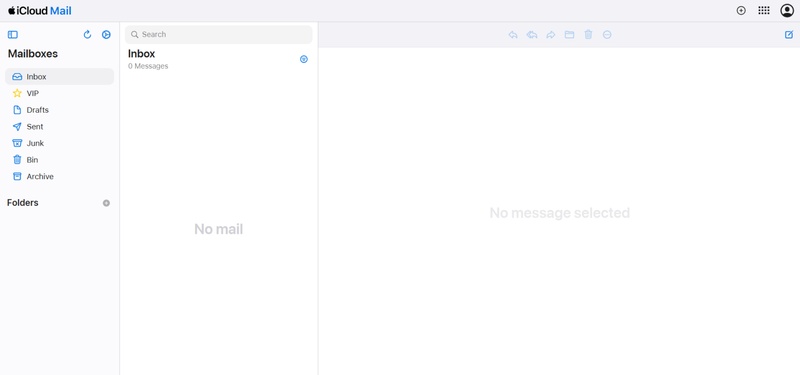The width and height of the screenshot is (800, 375).
Task: Click the Folders section heading
Action: (22, 203)
